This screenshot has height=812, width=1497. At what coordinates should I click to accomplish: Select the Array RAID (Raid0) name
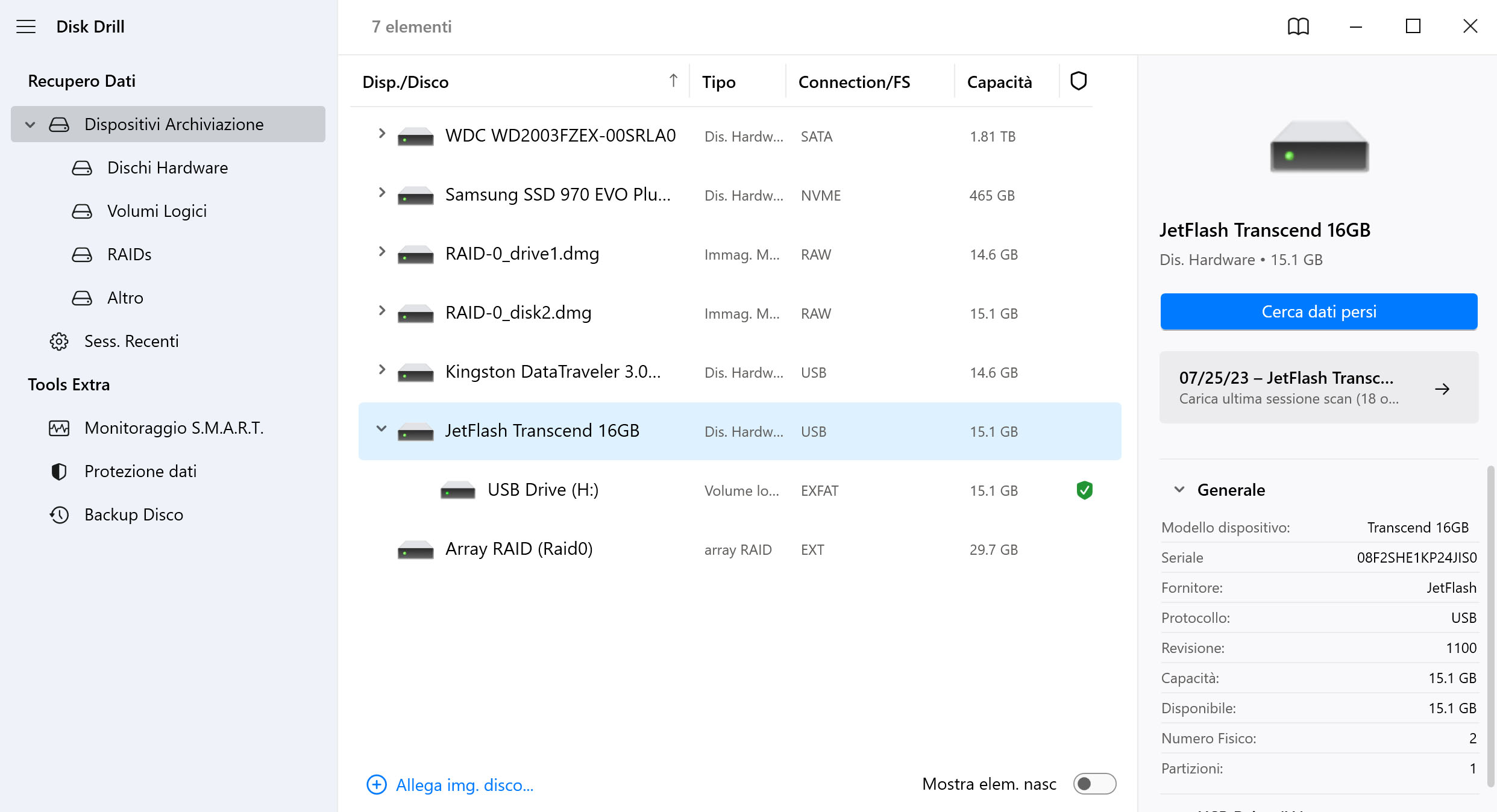tap(518, 549)
